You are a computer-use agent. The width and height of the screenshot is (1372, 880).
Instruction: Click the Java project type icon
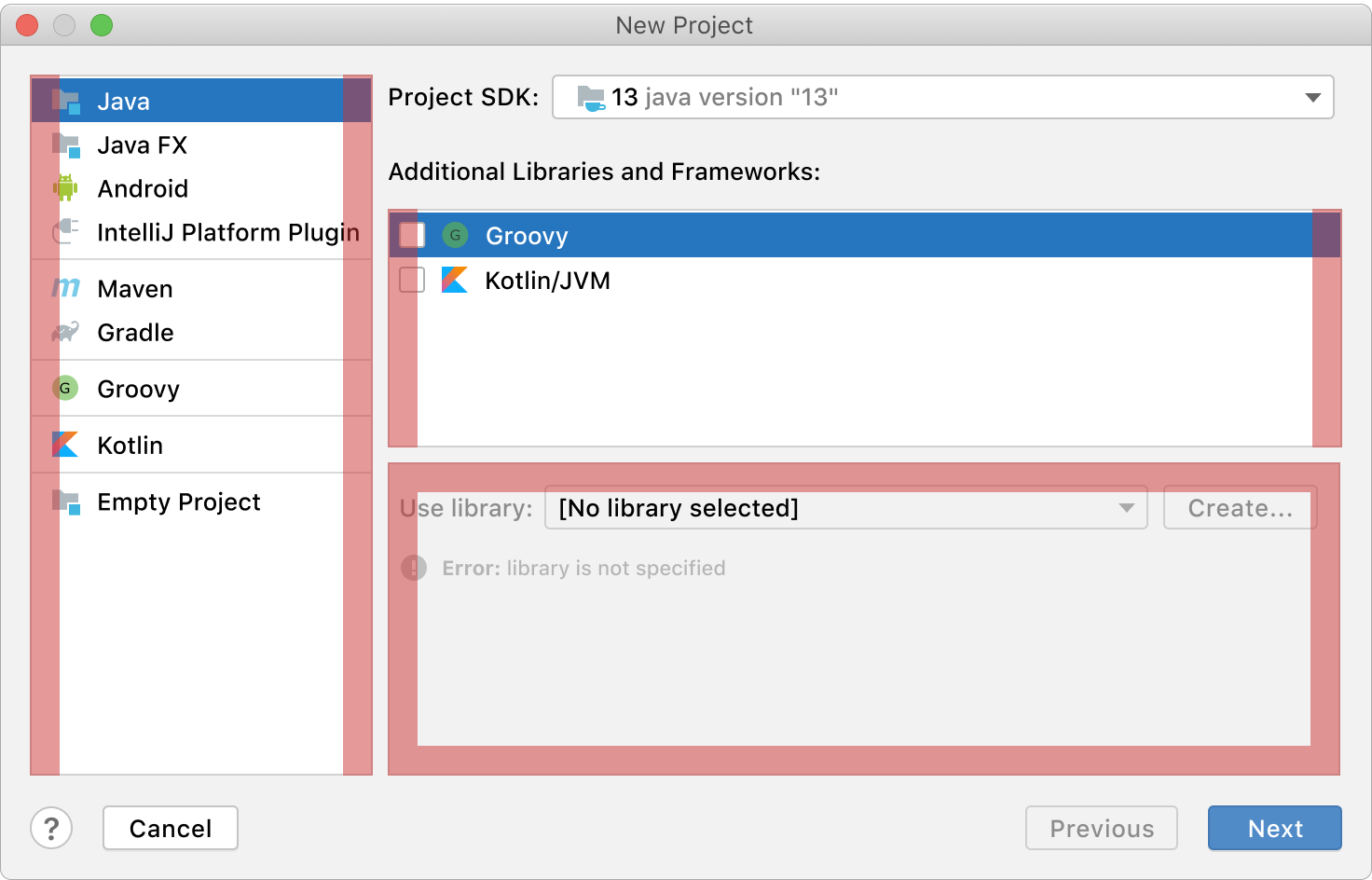tap(66, 101)
